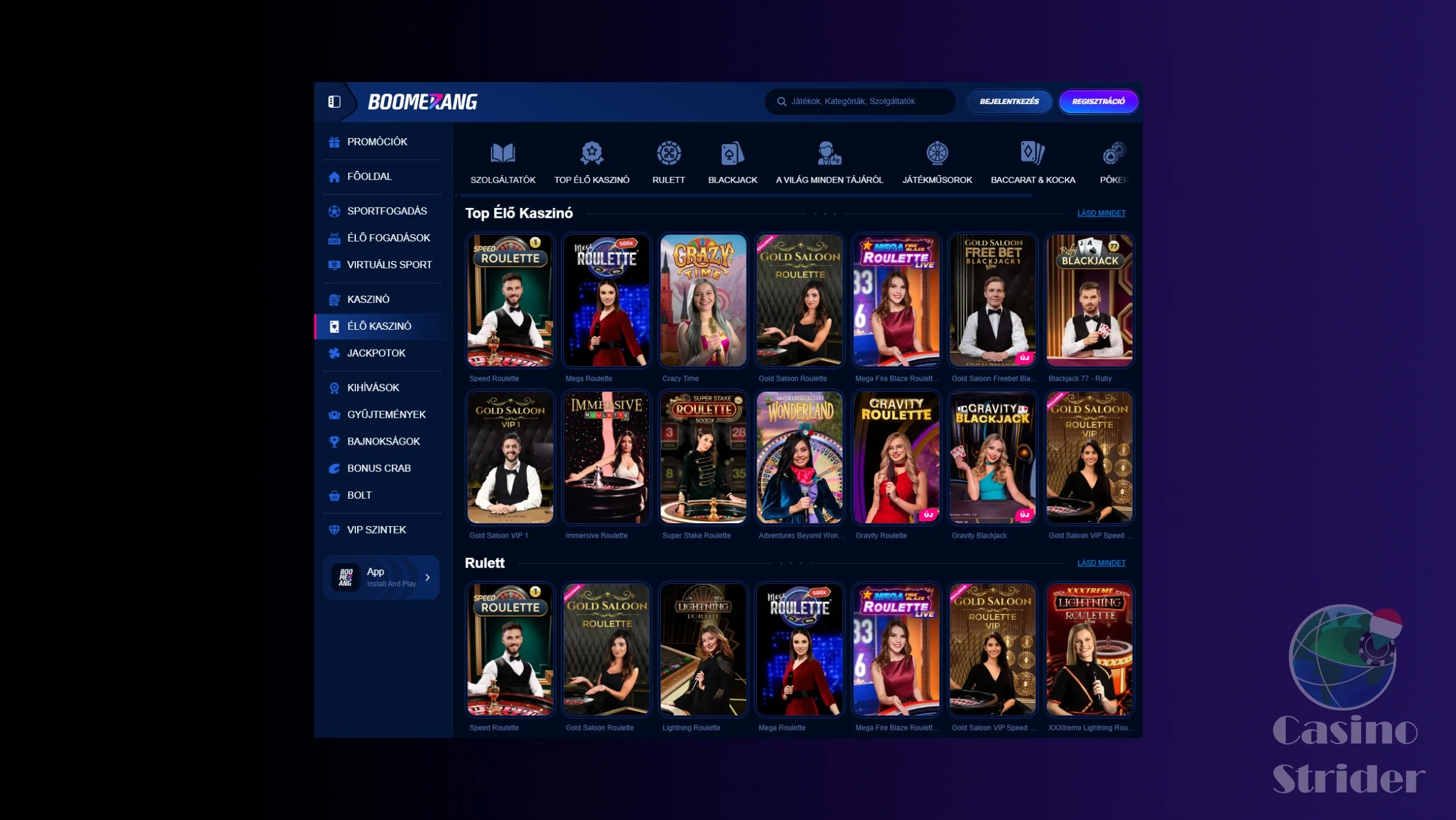Click the Játékműsorok wheel icon
This screenshot has width=1456, height=820.
coord(937,153)
